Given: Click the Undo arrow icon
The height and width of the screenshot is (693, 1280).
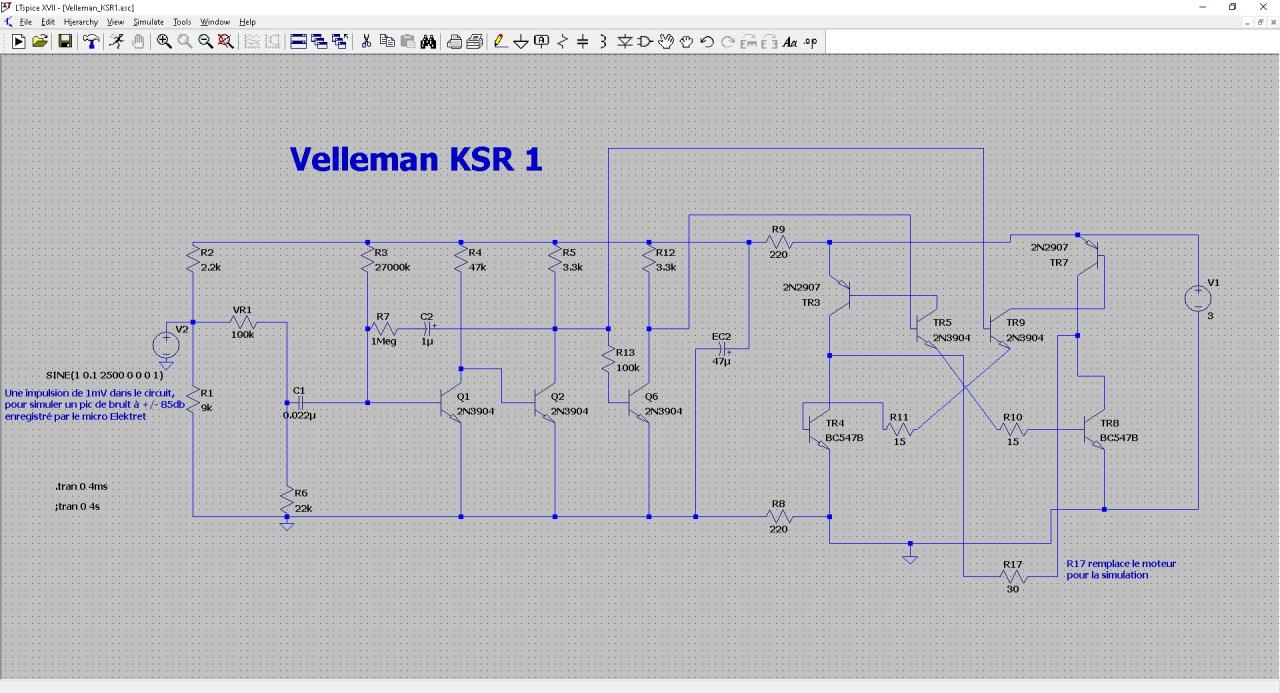Looking at the screenshot, I should [707, 41].
